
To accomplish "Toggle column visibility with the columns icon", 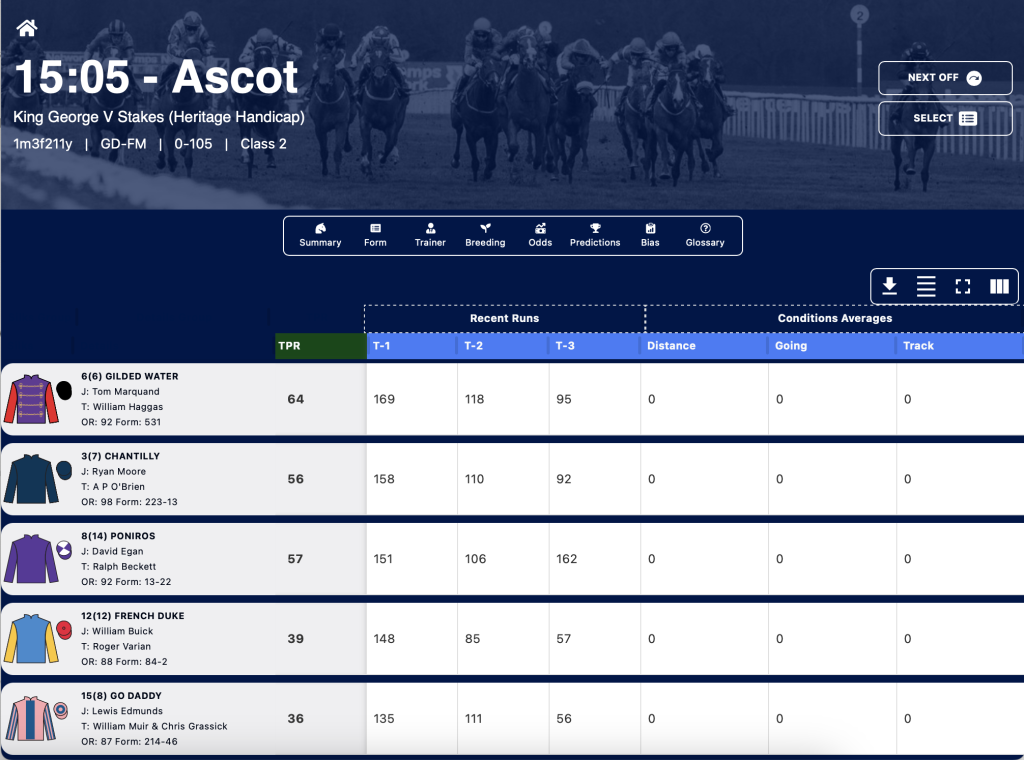I will tap(999, 286).
